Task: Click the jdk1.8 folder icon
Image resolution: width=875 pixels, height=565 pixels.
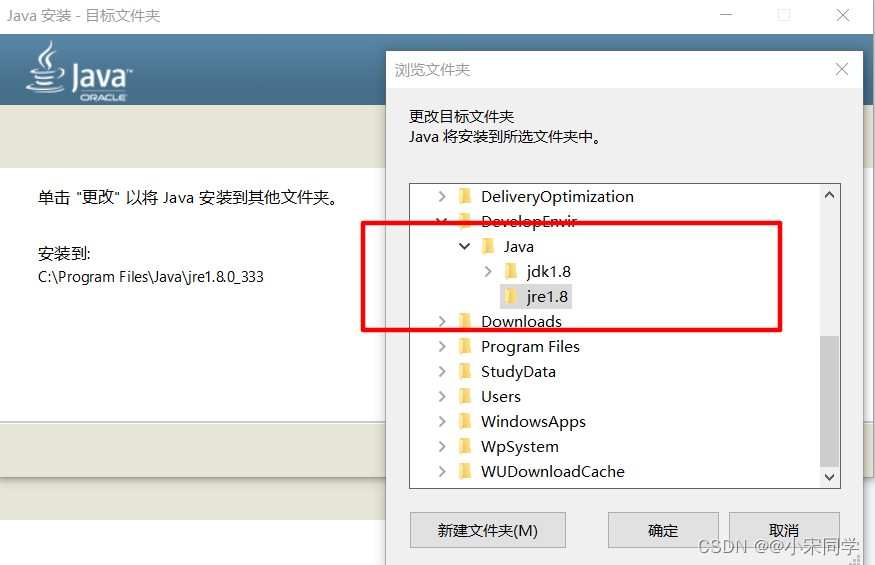Action: [x=511, y=271]
